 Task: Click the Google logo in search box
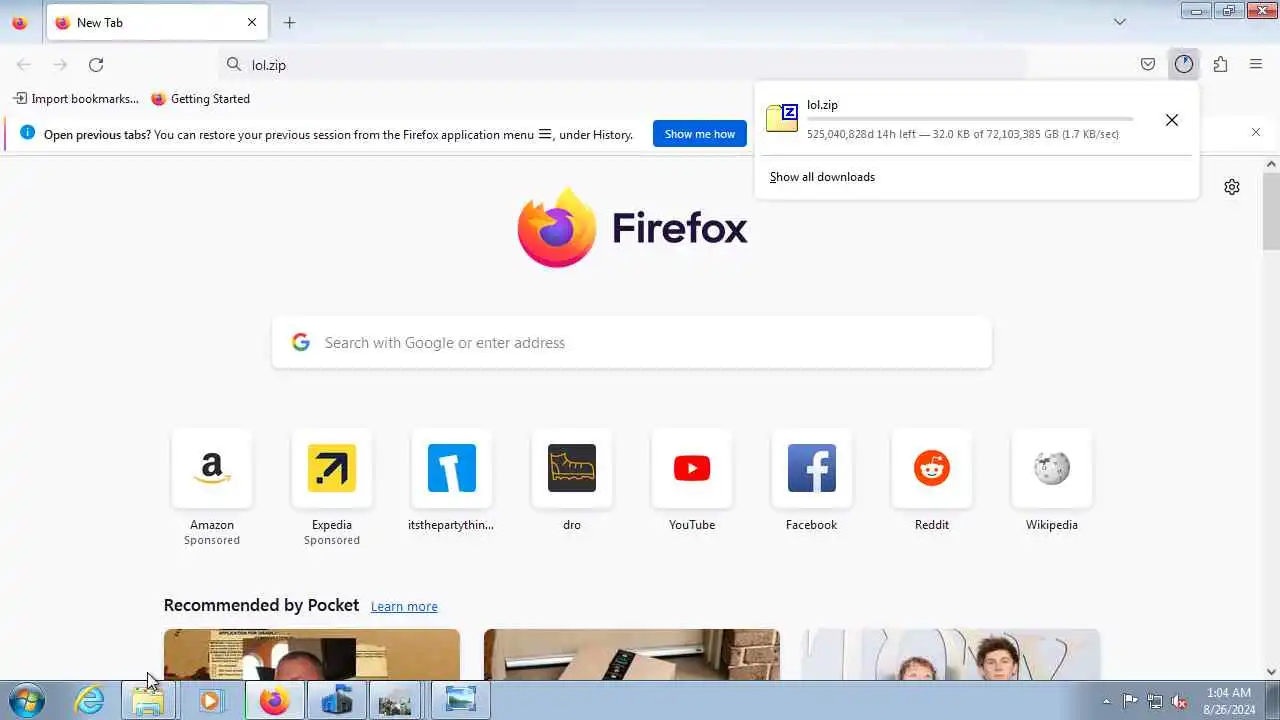(x=300, y=342)
